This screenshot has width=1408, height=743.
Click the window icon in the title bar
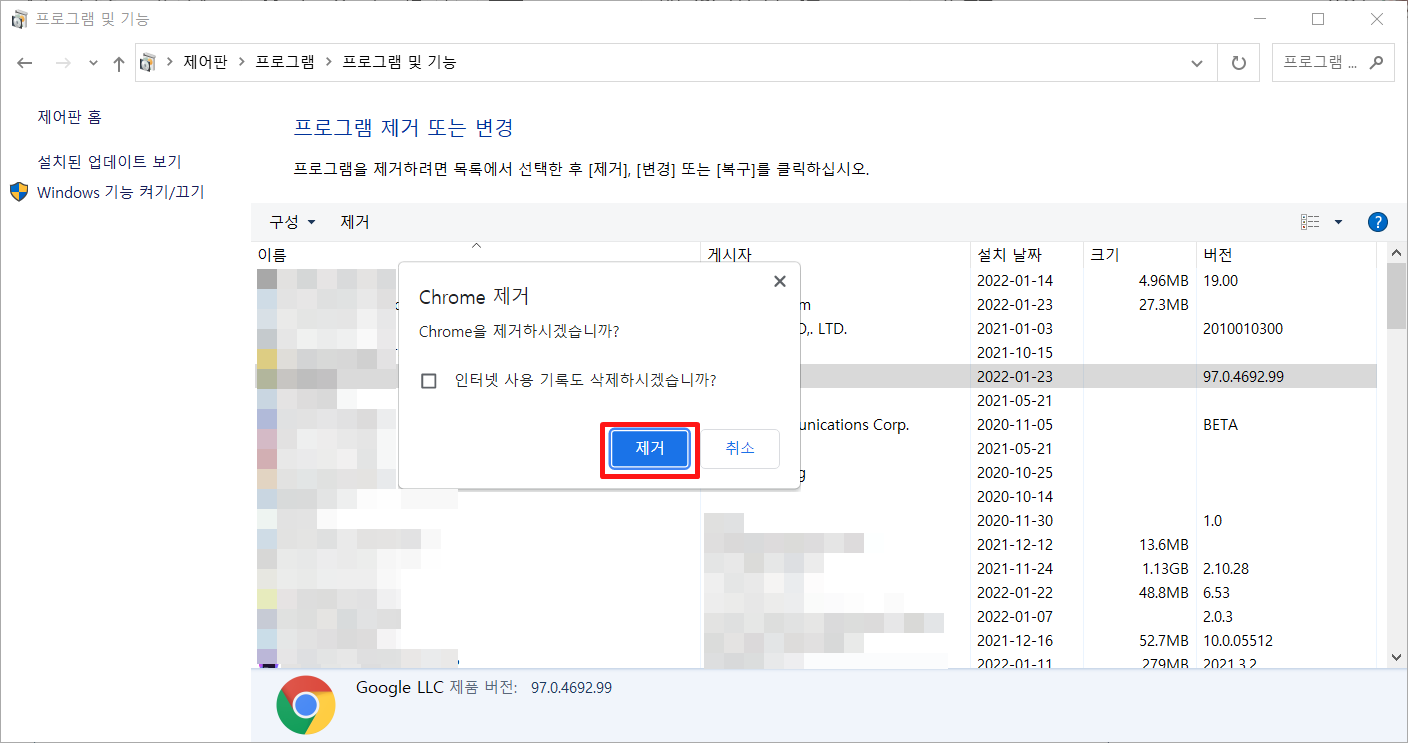click(x=19, y=19)
